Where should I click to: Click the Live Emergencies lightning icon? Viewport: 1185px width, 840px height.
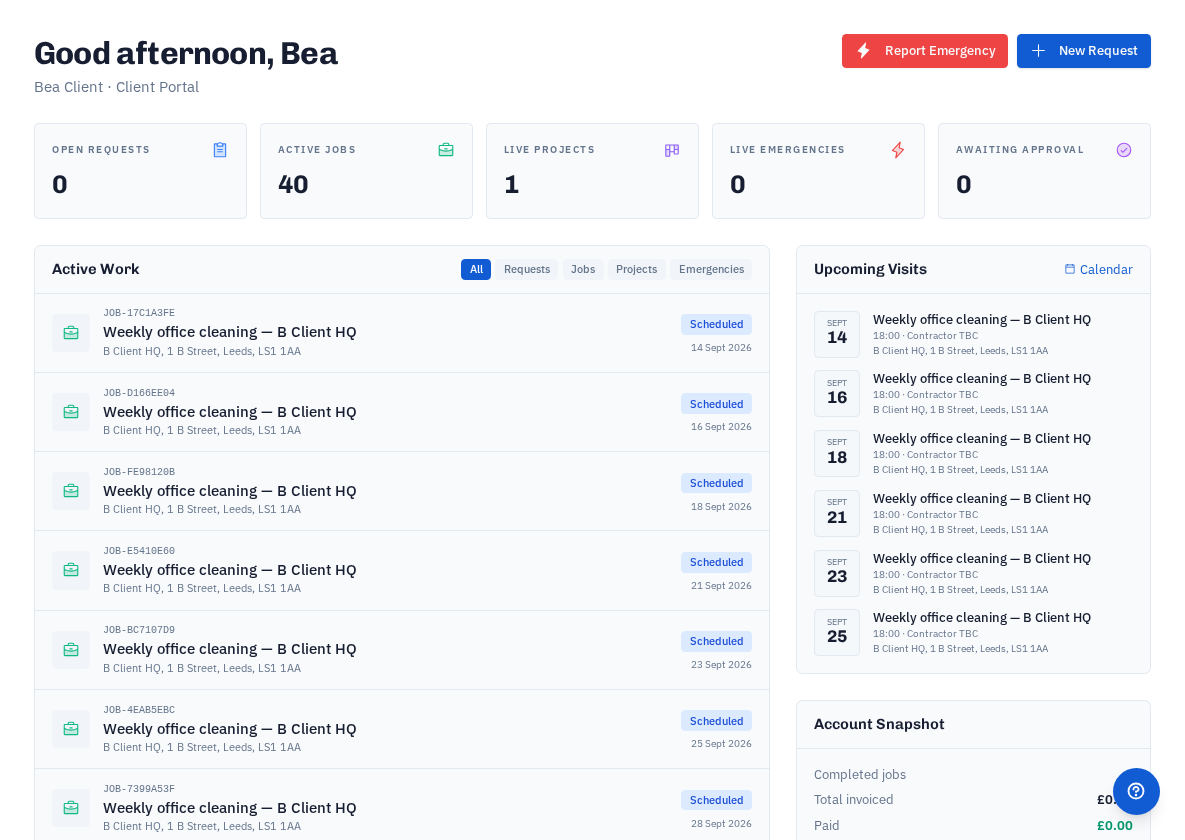(898, 150)
